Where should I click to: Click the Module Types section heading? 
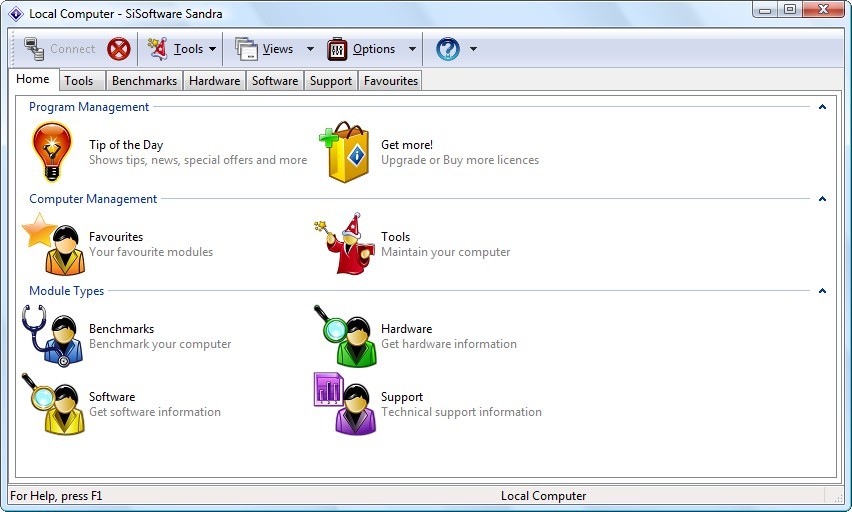[x=66, y=291]
